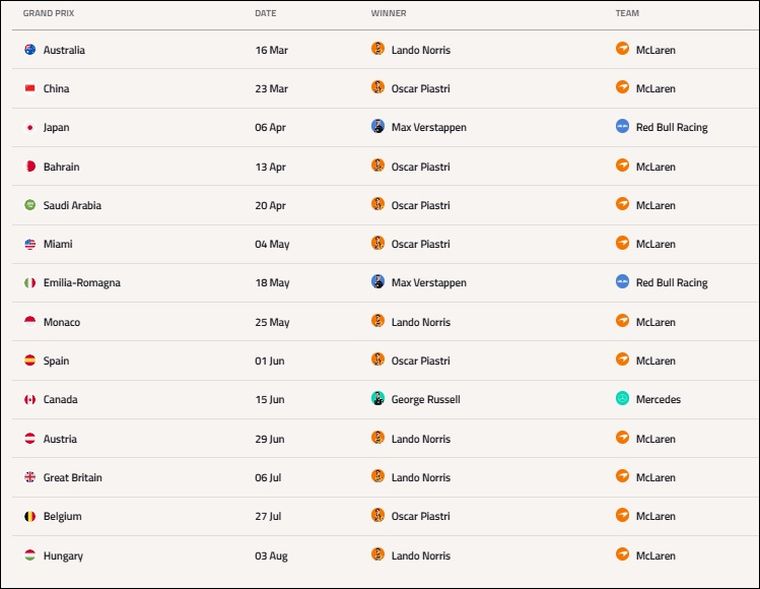Click Lando Norris's avatar in Monaco row
760x589 pixels.
pos(378,321)
